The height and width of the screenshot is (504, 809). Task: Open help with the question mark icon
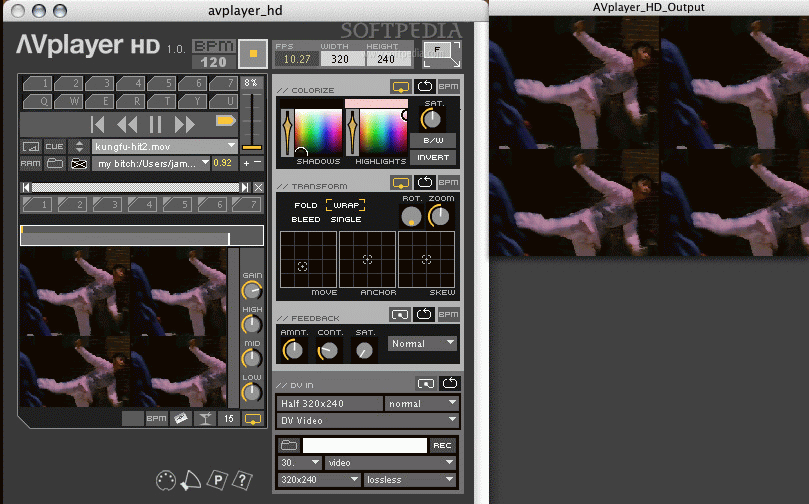[x=242, y=481]
